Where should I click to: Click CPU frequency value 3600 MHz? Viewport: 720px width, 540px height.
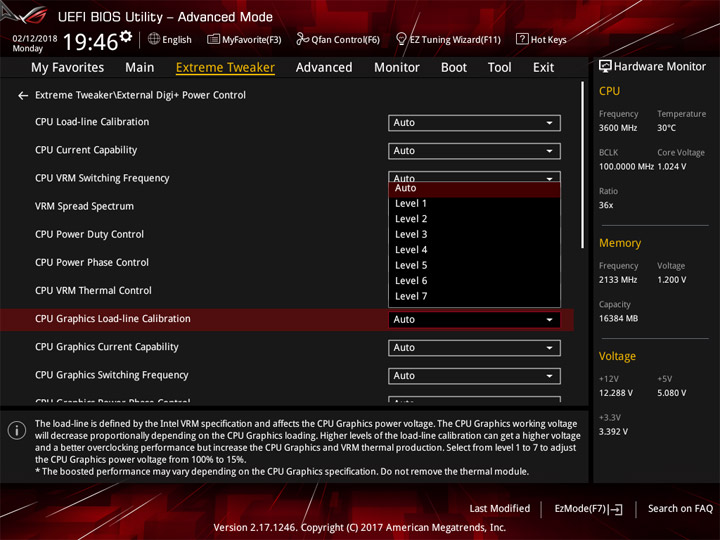click(x=618, y=128)
